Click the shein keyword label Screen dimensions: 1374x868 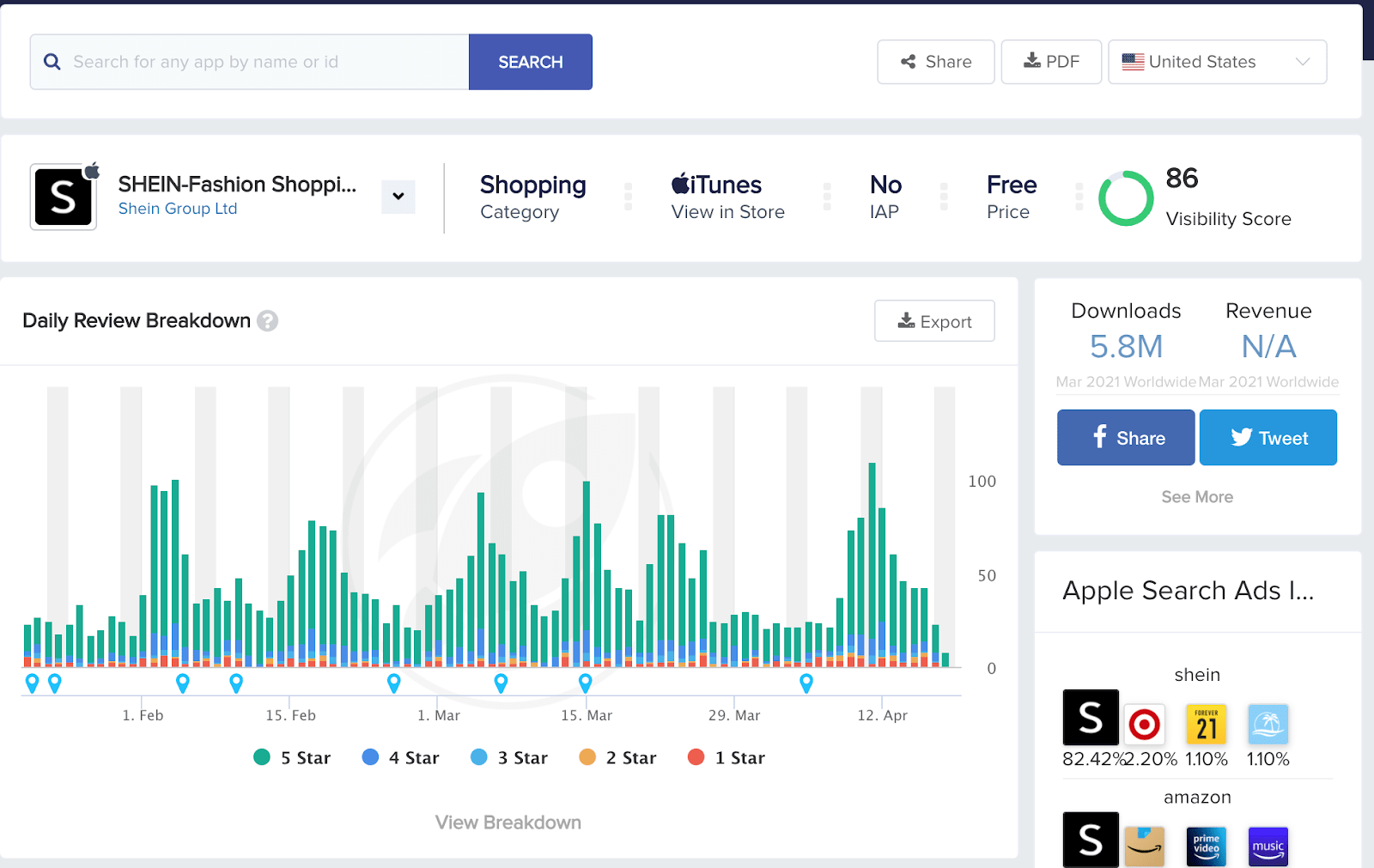[x=1197, y=675]
